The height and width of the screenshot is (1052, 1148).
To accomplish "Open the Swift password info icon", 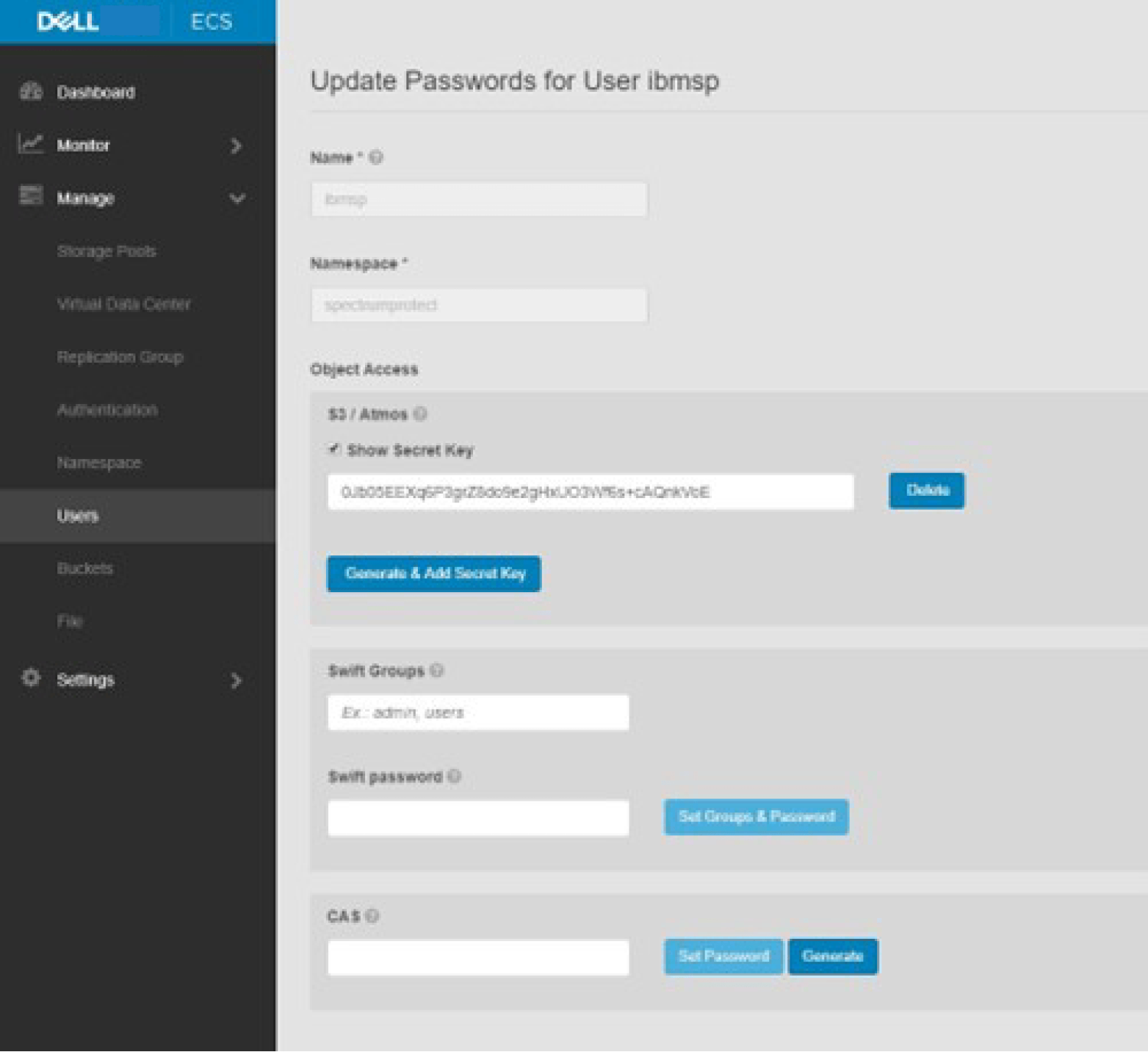I will (455, 776).
